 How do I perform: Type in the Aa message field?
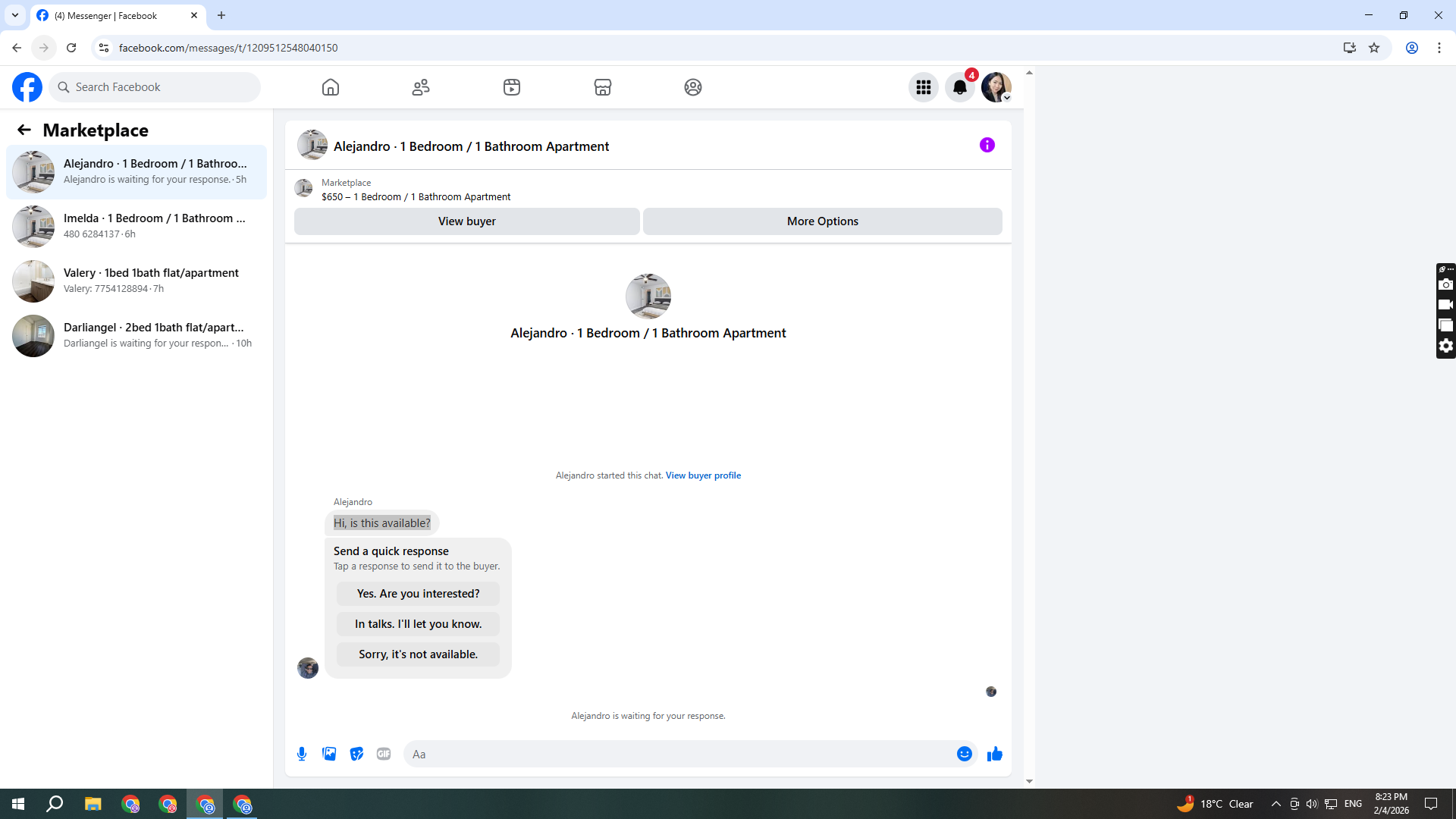click(x=679, y=754)
